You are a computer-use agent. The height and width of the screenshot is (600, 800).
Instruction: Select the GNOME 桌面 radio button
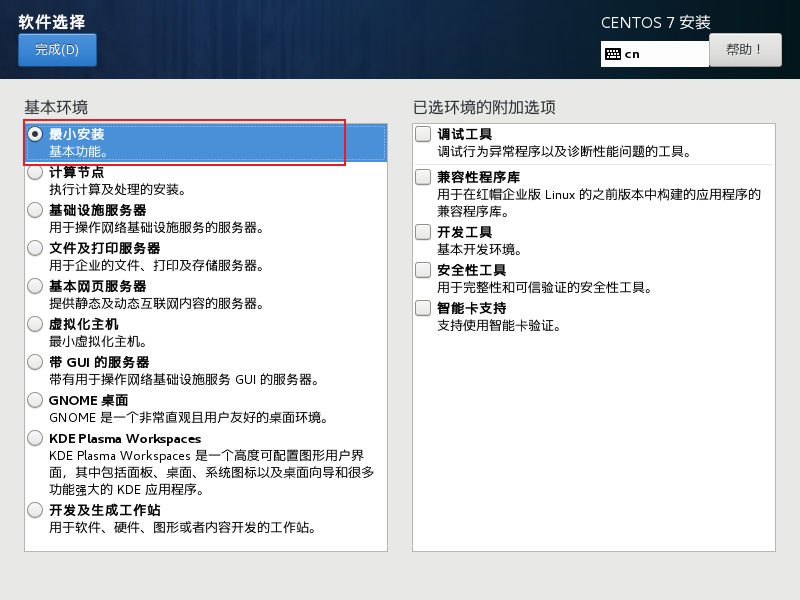[35, 400]
